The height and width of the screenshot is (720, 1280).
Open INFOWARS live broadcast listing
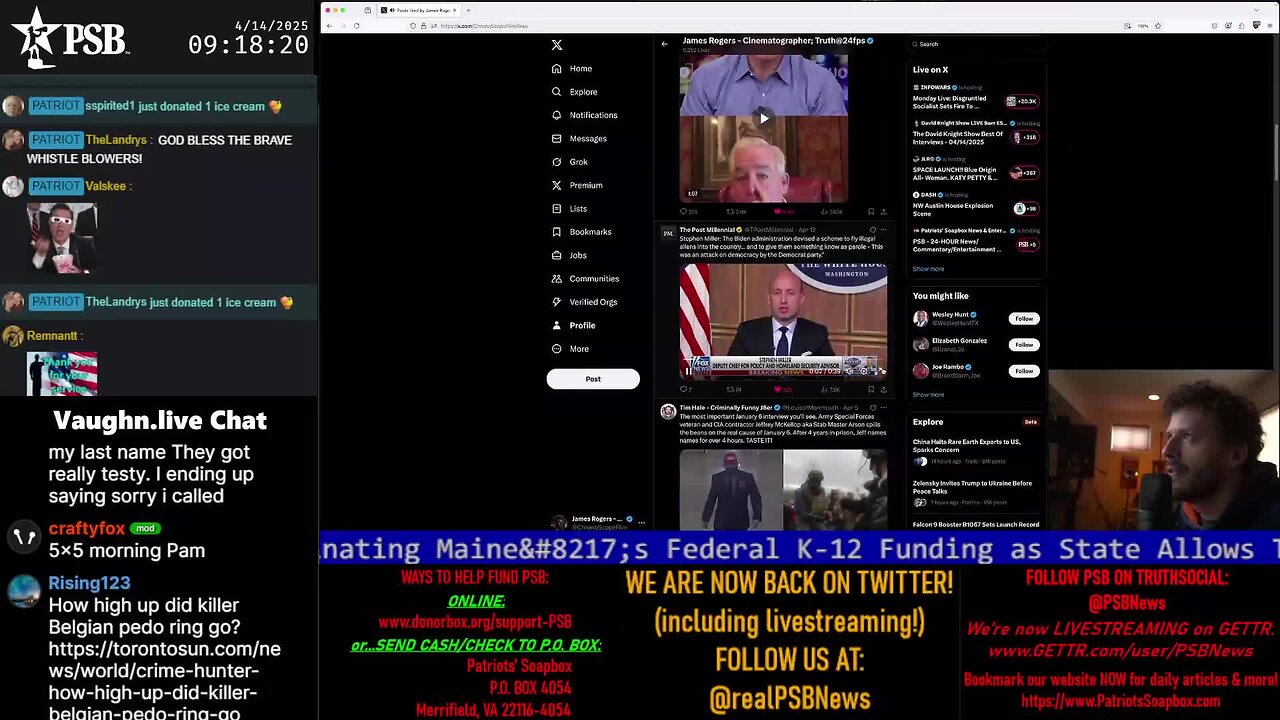[x=975, y=98]
